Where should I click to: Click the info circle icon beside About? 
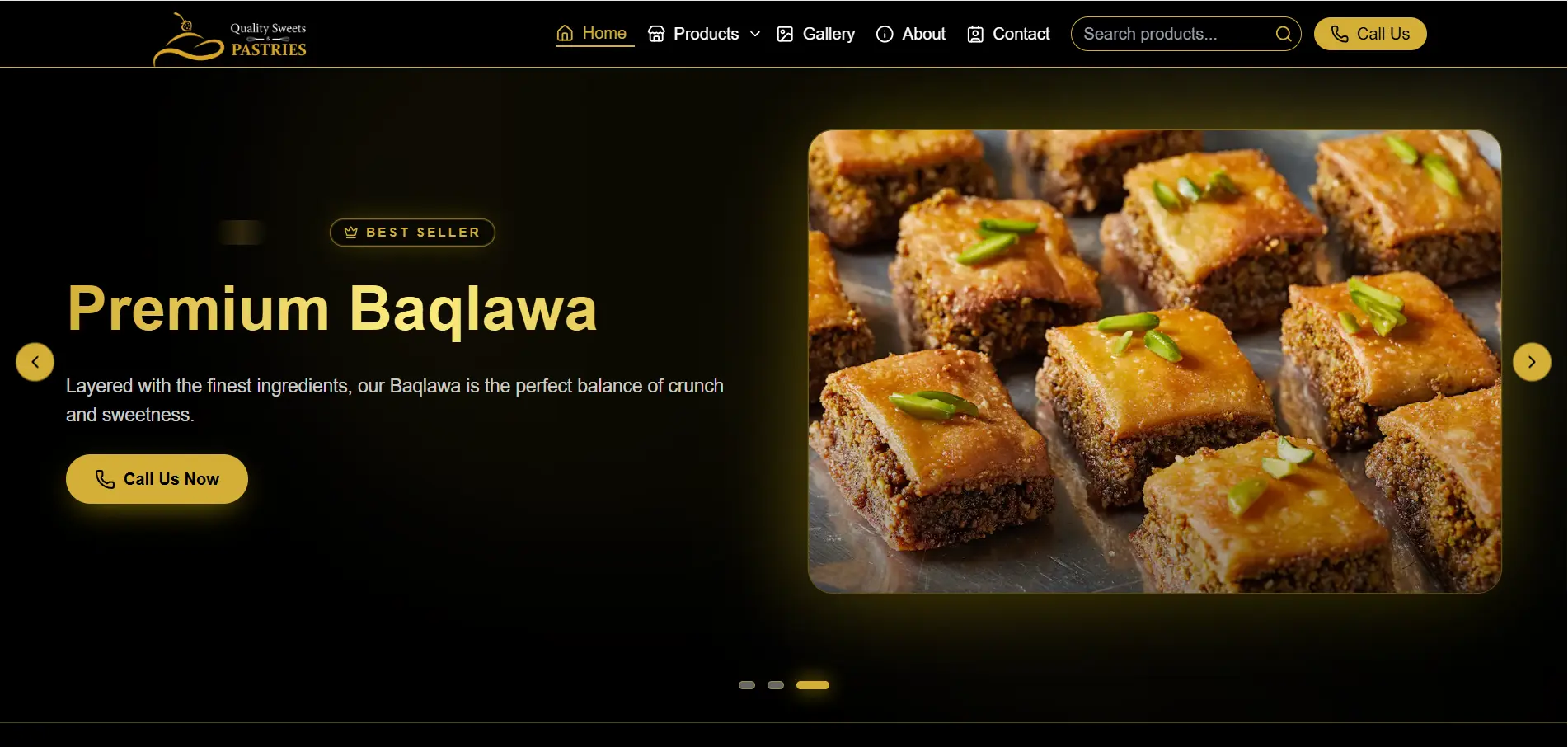885,34
